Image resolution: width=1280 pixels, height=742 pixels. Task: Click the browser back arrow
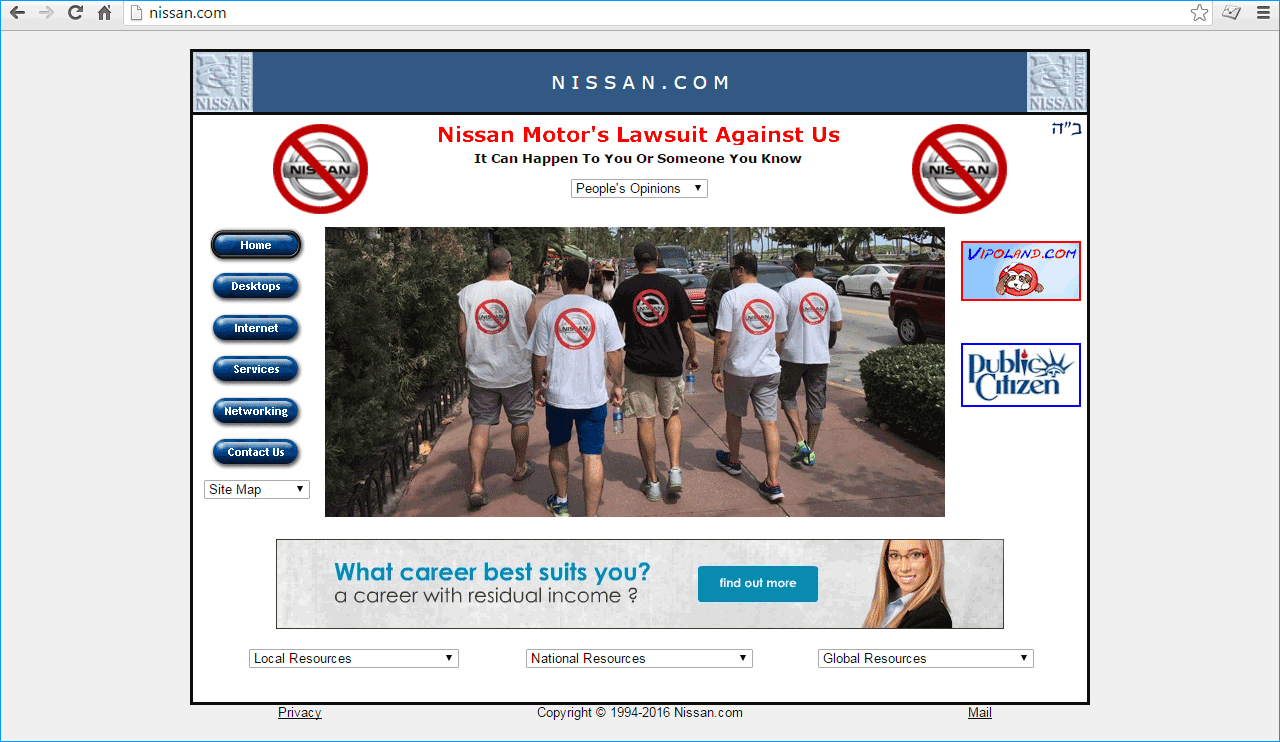pyautogui.click(x=17, y=13)
